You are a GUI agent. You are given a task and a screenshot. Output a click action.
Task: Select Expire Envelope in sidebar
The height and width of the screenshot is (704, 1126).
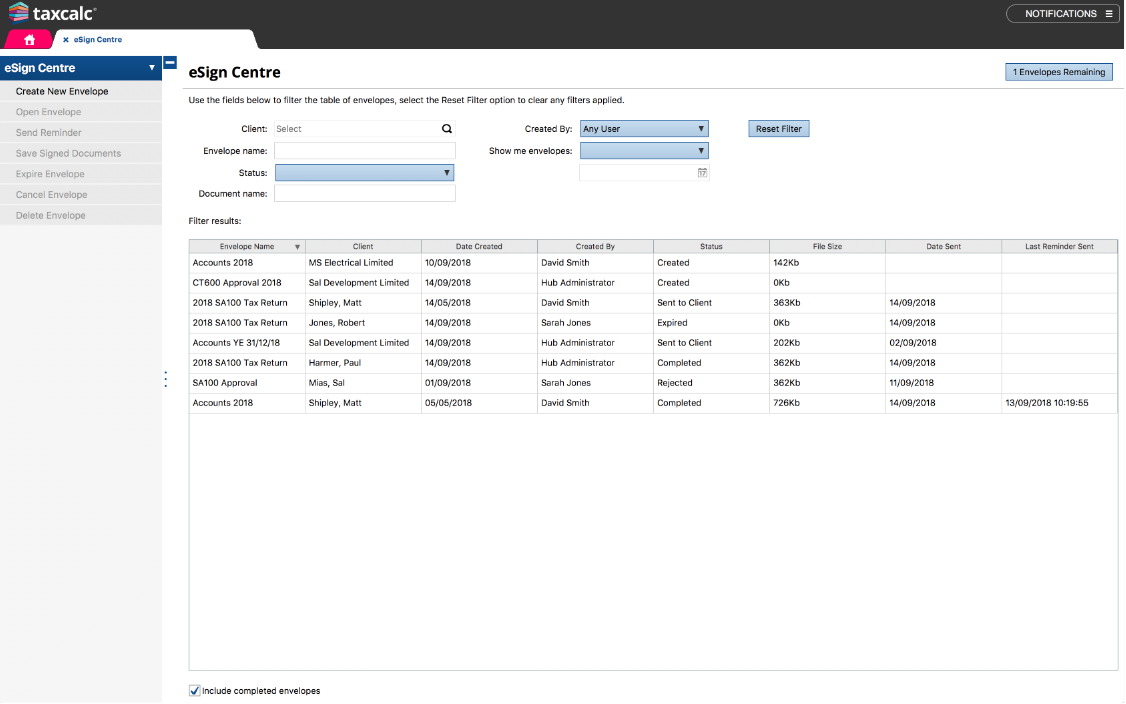[81, 174]
